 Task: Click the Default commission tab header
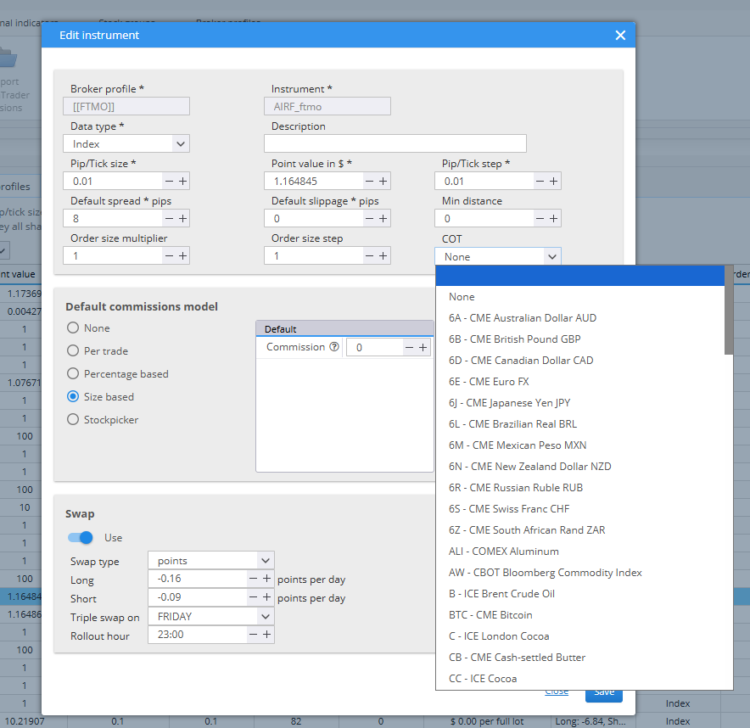point(344,329)
